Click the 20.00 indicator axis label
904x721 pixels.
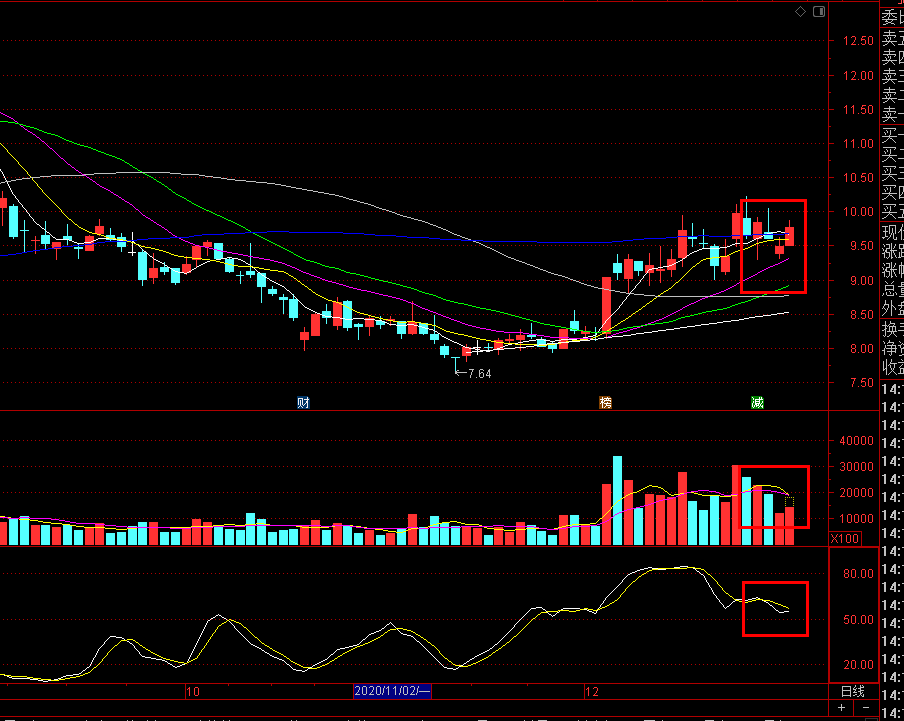click(x=858, y=665)
